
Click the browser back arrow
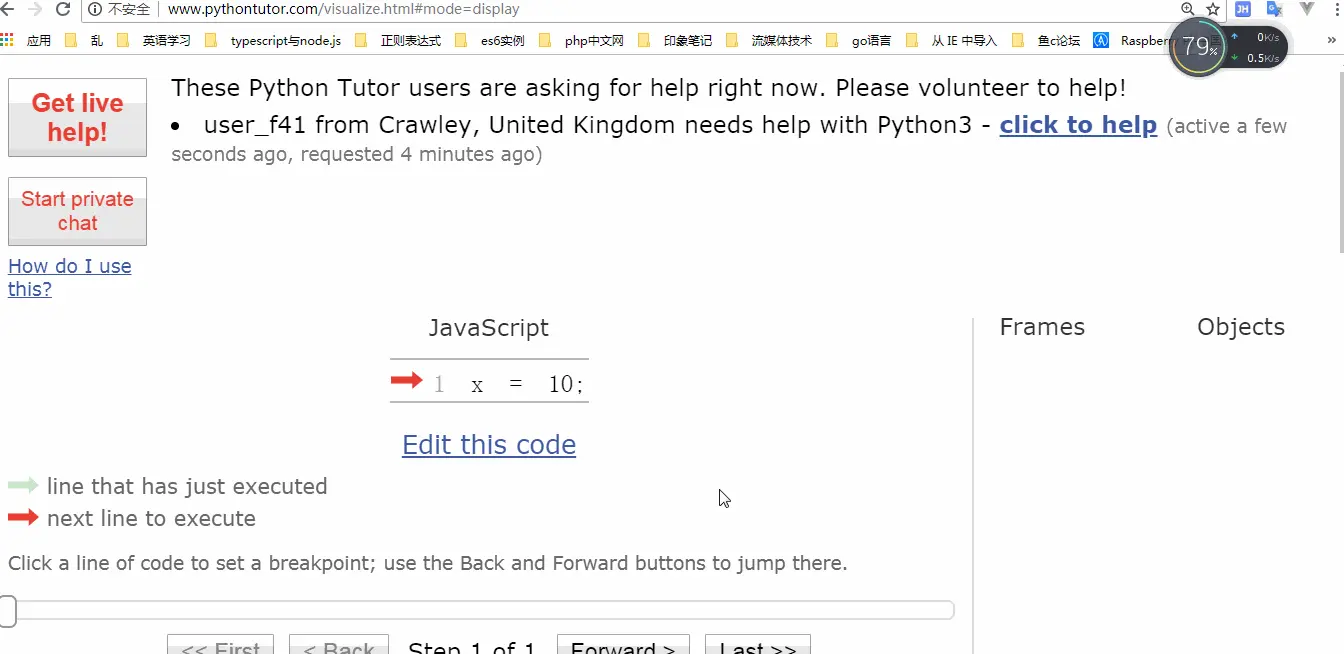tap(8, 9)
